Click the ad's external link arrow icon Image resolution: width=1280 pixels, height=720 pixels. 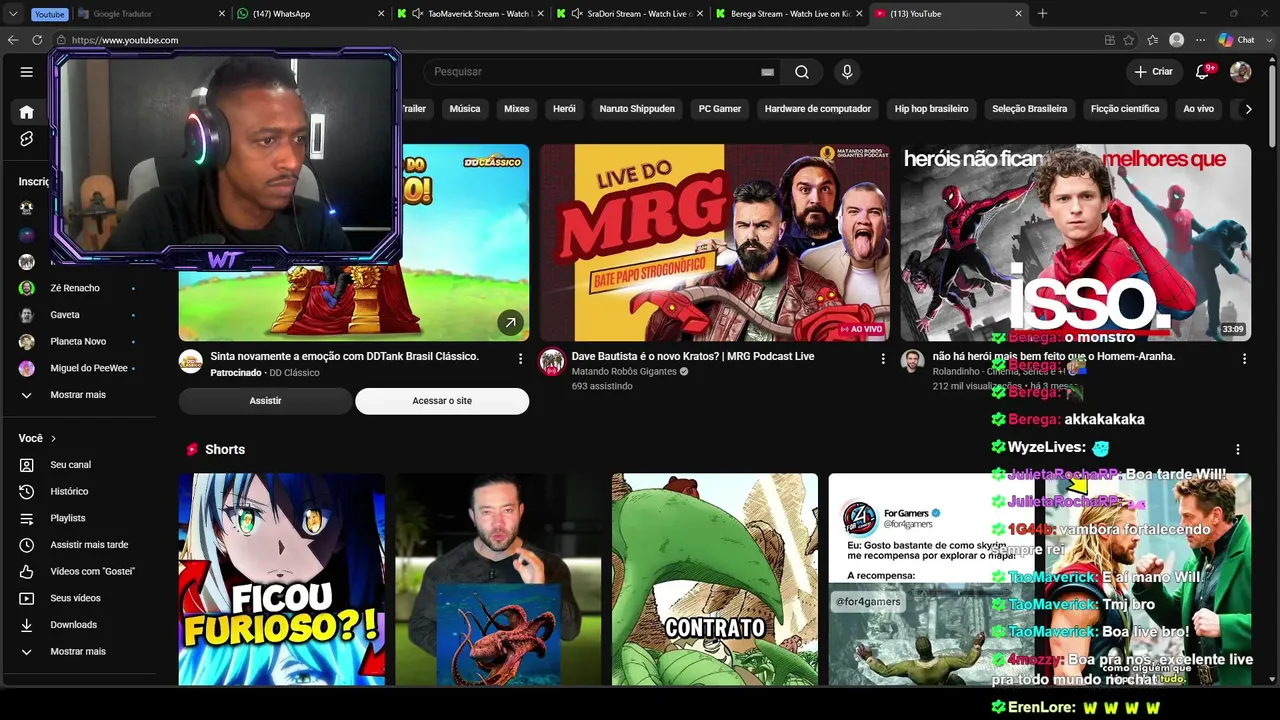coord(510,322)
